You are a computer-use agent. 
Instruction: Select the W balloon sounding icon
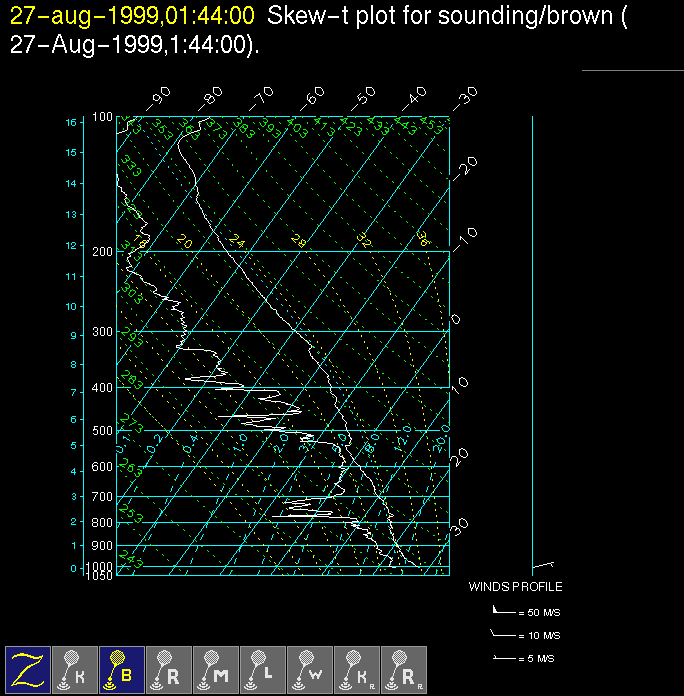[x=311, y=669]
